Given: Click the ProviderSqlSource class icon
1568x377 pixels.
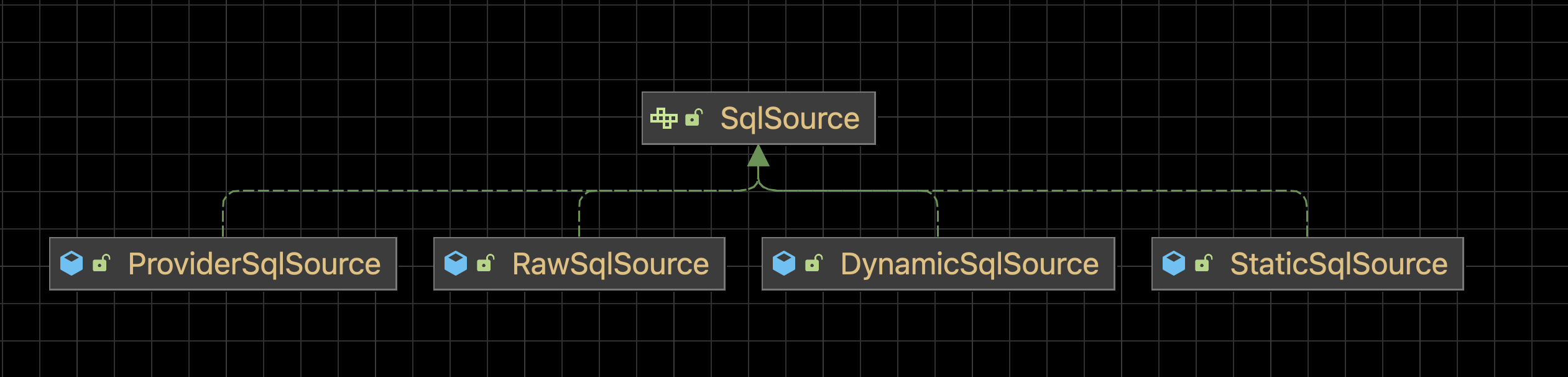Looking at the screenshot, I should 71,263.
